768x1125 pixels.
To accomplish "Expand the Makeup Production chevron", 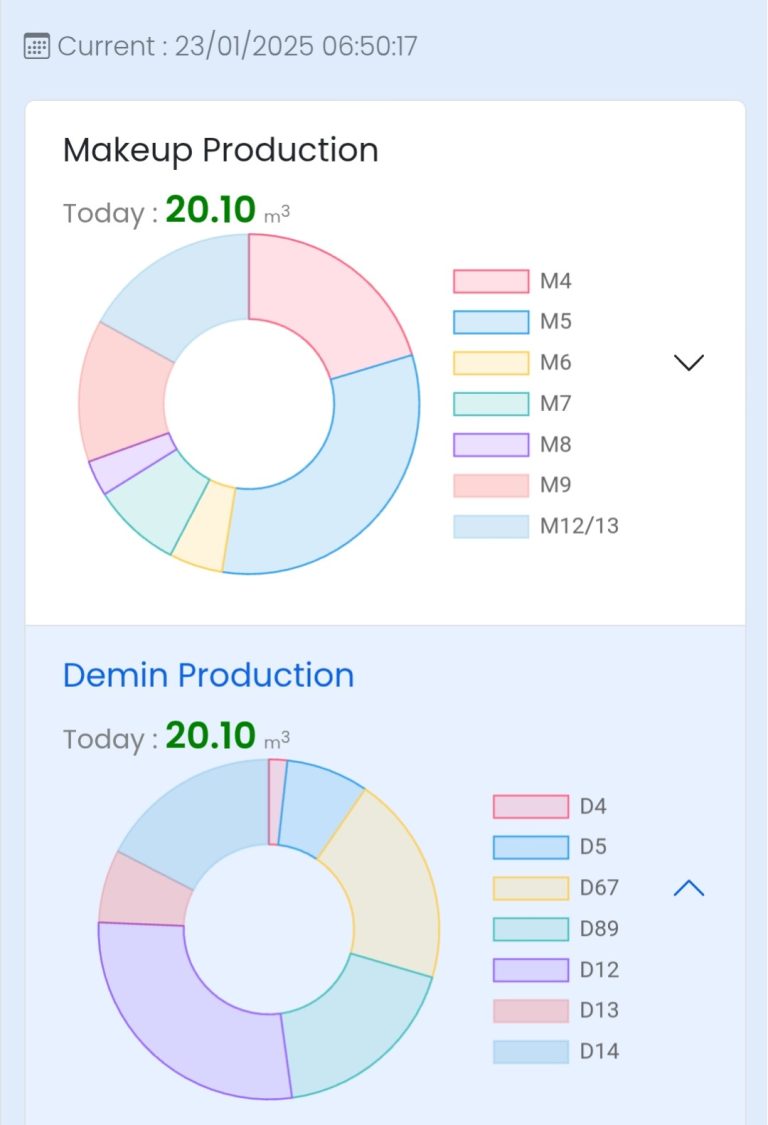I will pyautogui.click(x=689, y=362).
